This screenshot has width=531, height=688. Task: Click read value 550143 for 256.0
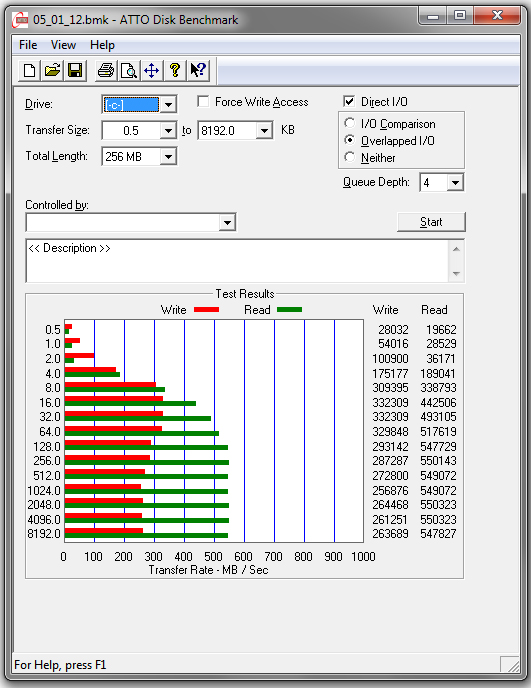pyautogui.click(x=438, y=461)
